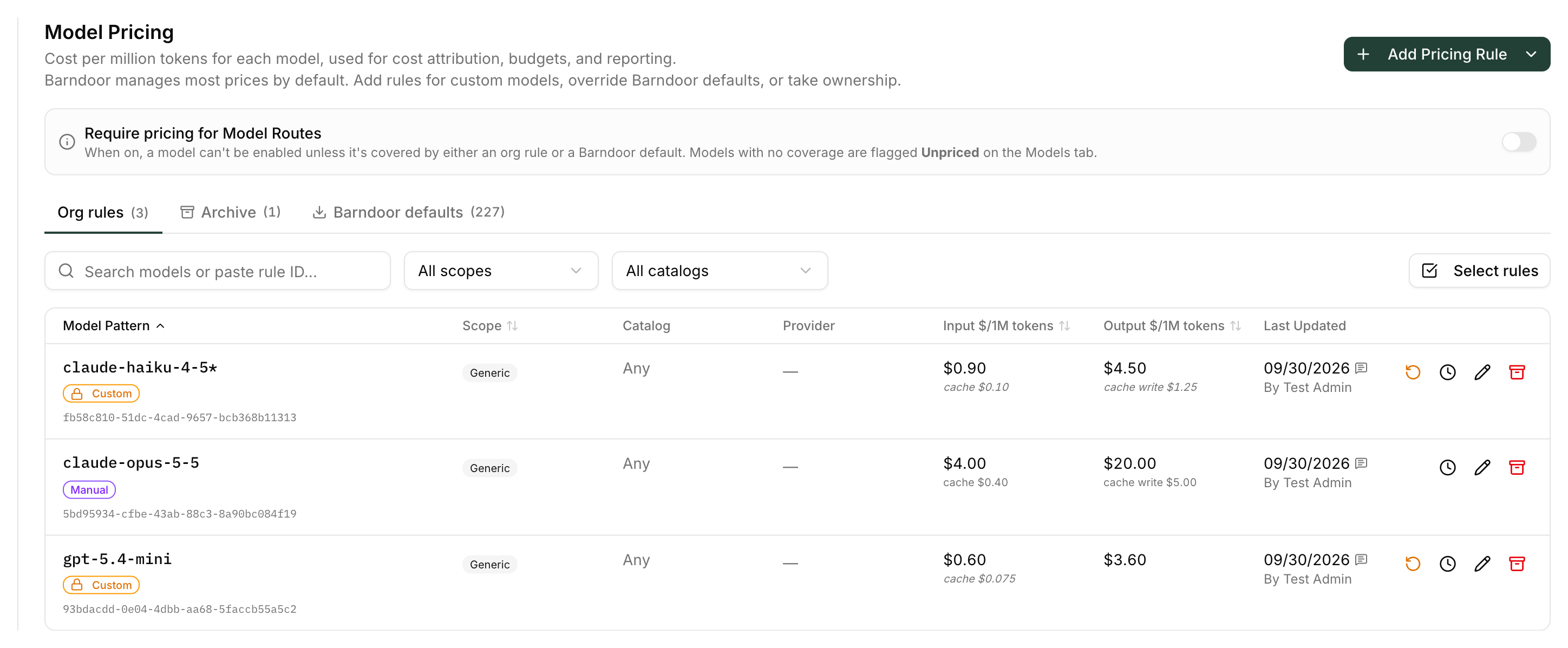Click rule ID 5bd95934-cfbe-43ab-88c3-8a90bc084f19
The image size is (1568, 648).
point(180,514)
